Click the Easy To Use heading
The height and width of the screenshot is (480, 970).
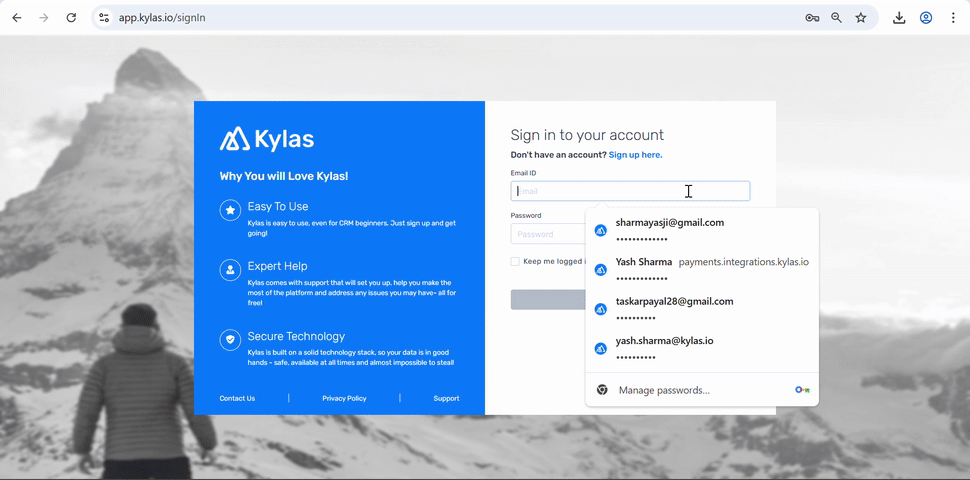pyautogui.click(x=278, y=207)
